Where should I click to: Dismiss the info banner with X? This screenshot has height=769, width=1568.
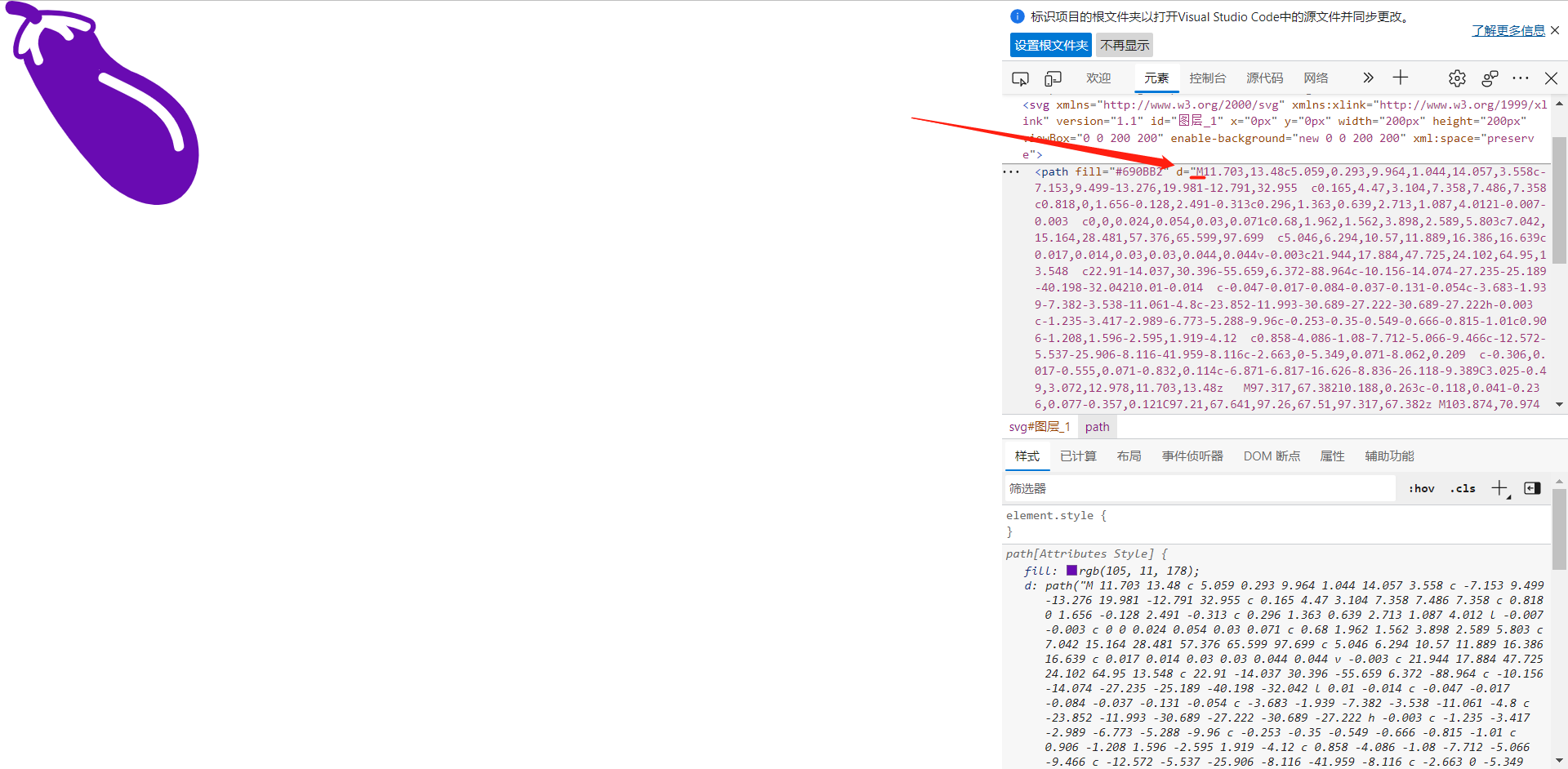[1555, 30]
